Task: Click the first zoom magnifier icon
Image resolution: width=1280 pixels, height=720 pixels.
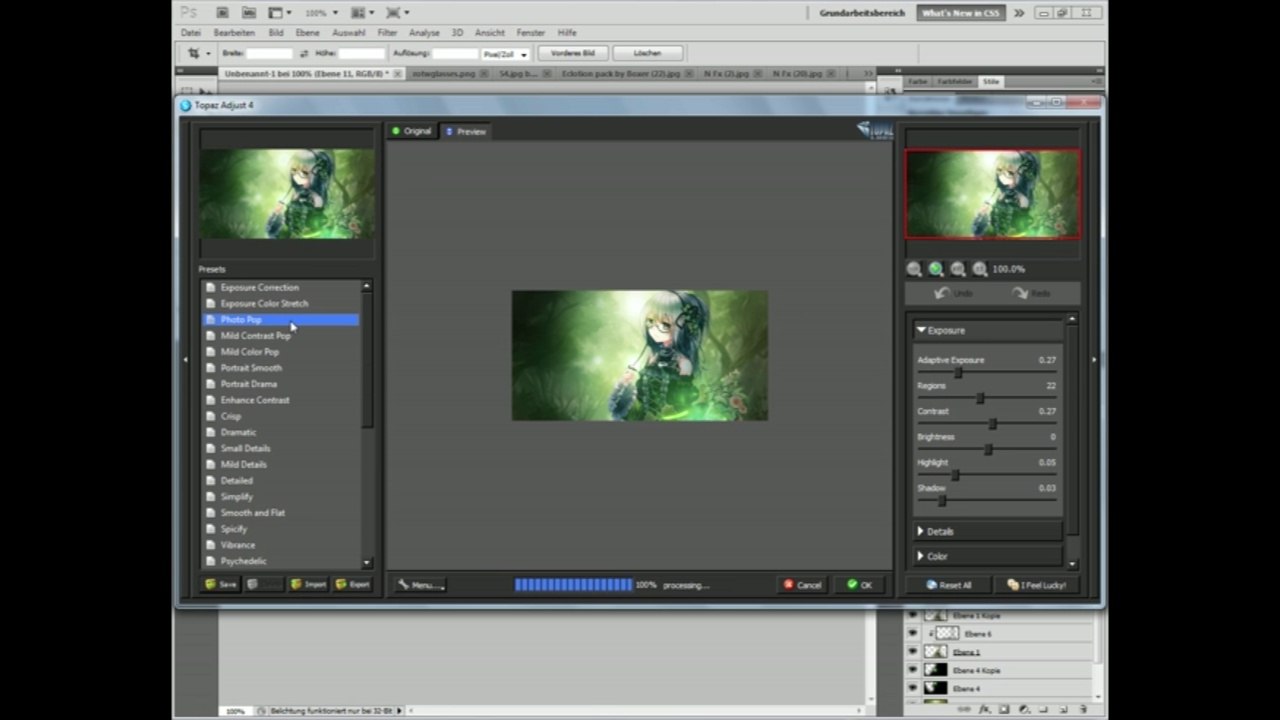Action: point(914,269)
